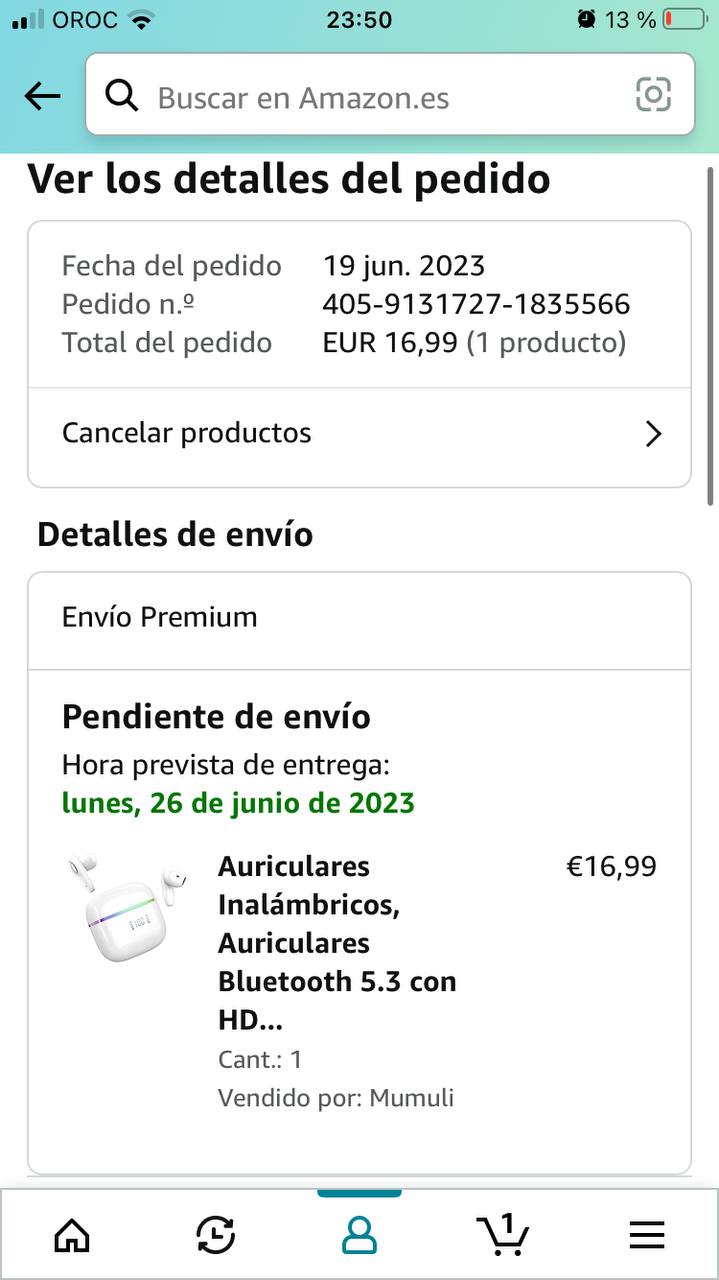Focus the Buscar en Amazon.es field
The width and height of the screenshot is (719, 1280).
(x=380, y=97)
